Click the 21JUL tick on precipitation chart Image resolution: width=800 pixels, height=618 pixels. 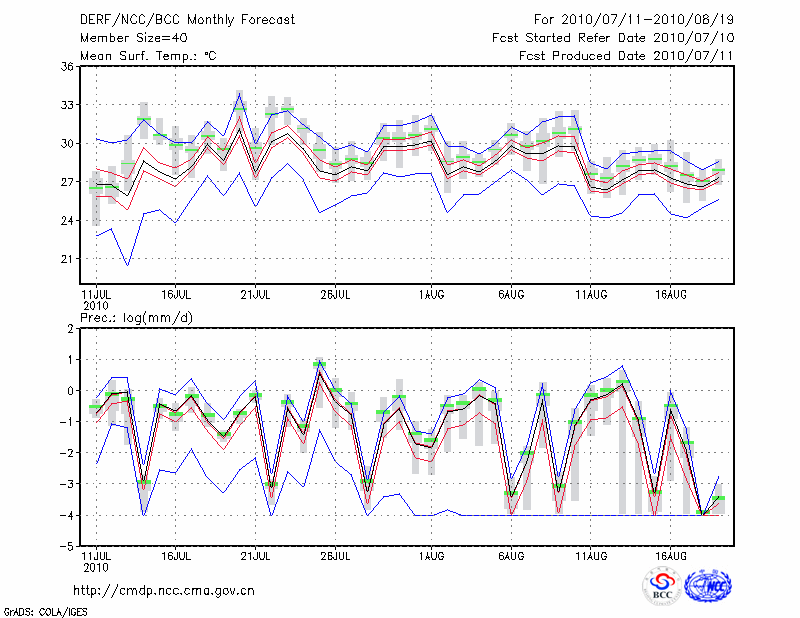point(256,556)
